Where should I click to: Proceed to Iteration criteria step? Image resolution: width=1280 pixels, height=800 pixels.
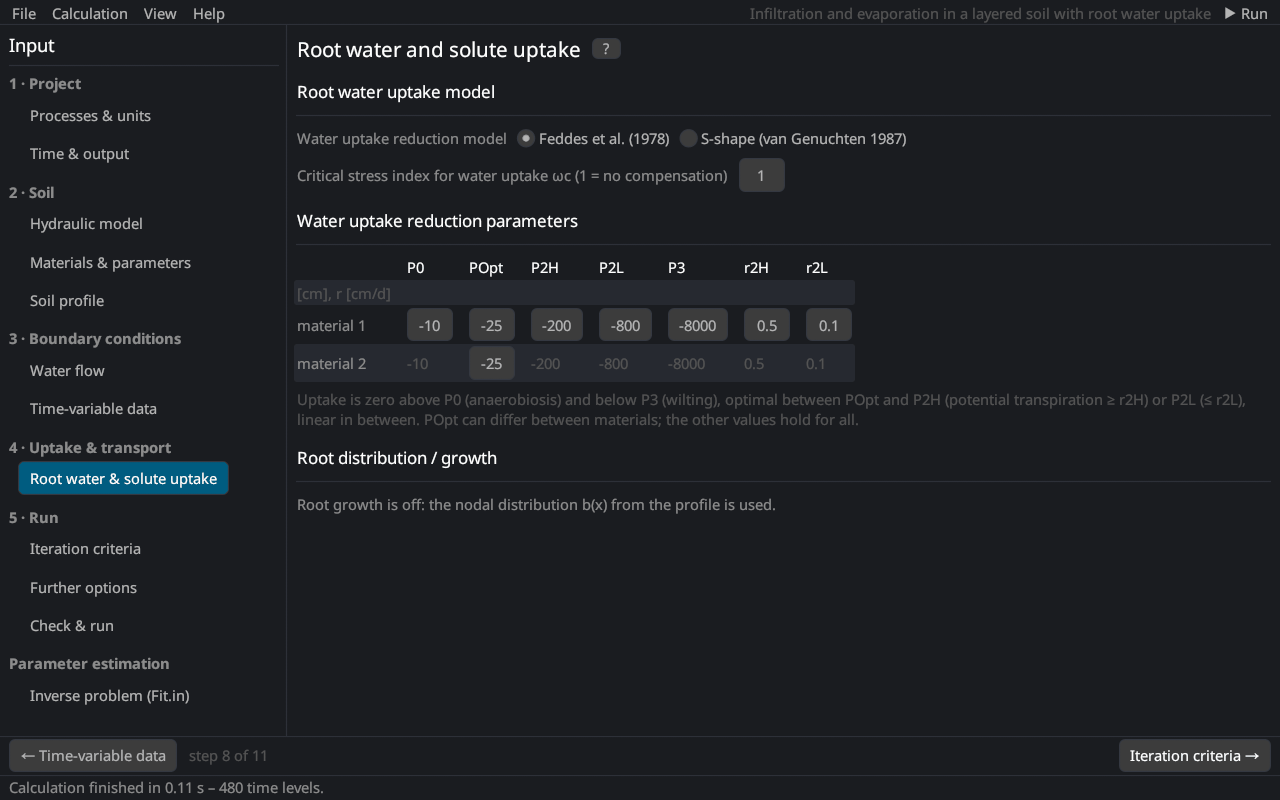[x=1194, y=756]
